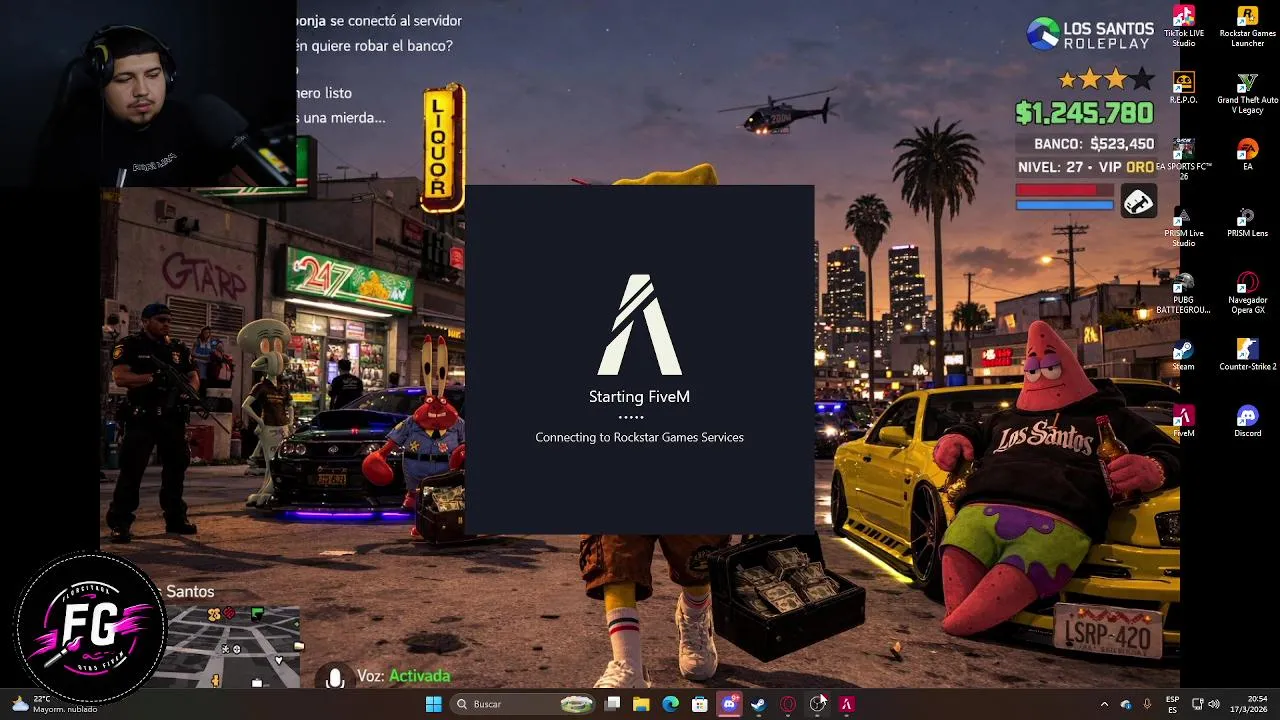1280x720 pixels.
Task: Select PRISM Live Studio desktop icon
Action: (1183, 226)
